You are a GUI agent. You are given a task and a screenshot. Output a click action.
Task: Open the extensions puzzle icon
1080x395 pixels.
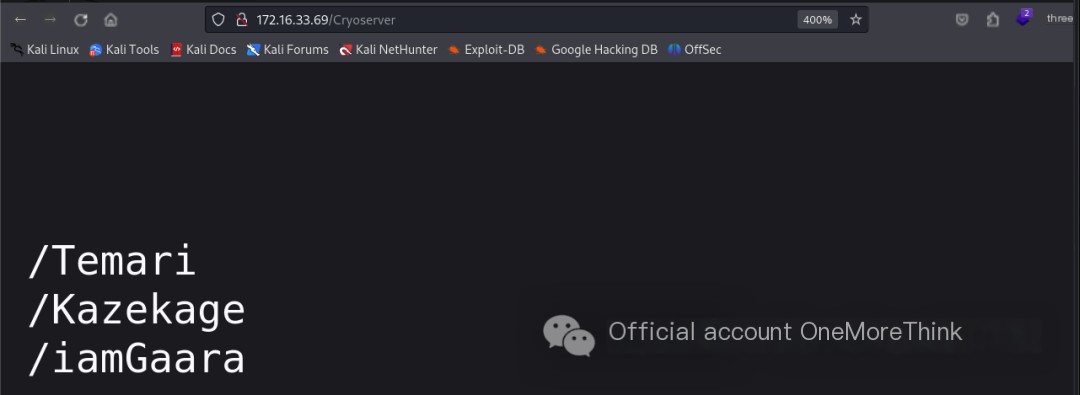click(x=993, y=19)
